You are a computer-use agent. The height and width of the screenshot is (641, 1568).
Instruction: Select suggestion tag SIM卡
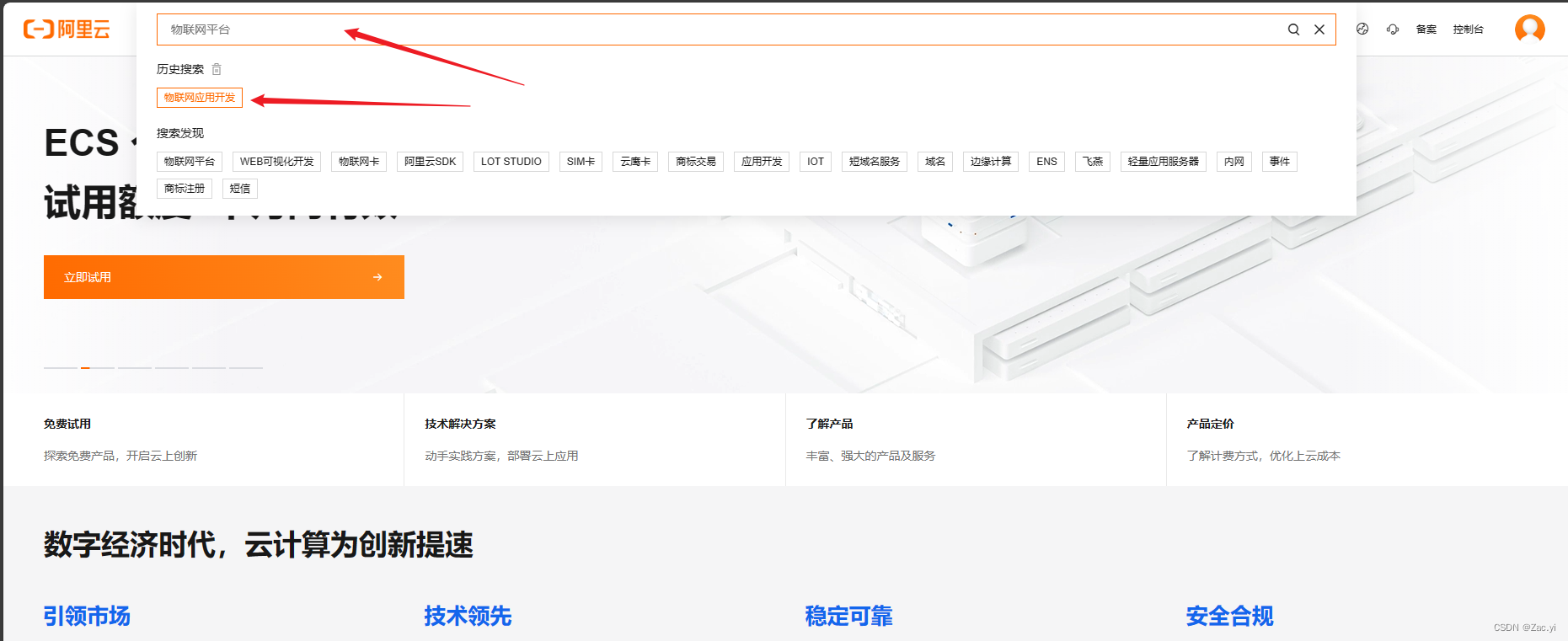[581, 162]
